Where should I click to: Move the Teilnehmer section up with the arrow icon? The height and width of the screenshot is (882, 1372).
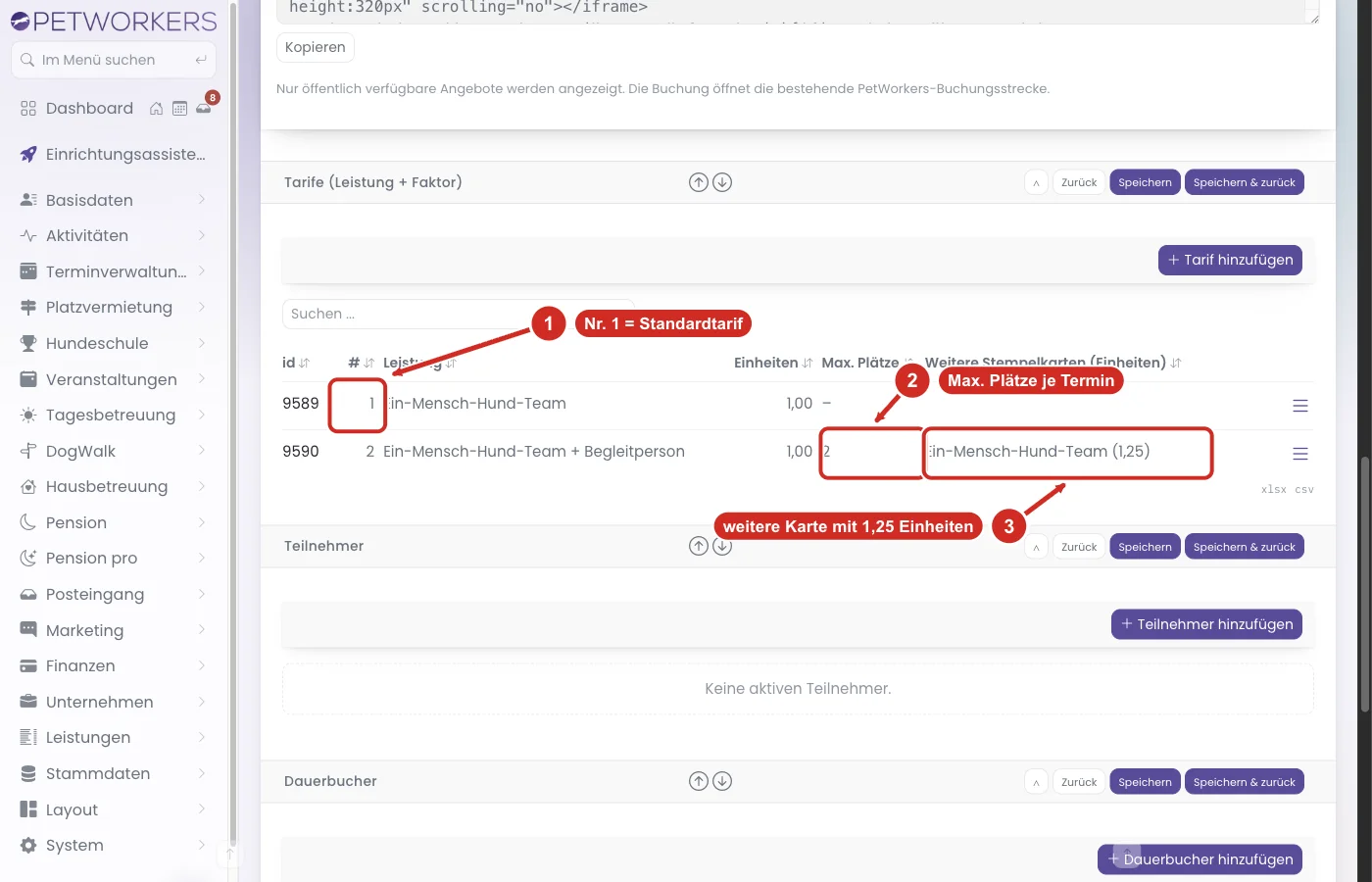(699, 546)
